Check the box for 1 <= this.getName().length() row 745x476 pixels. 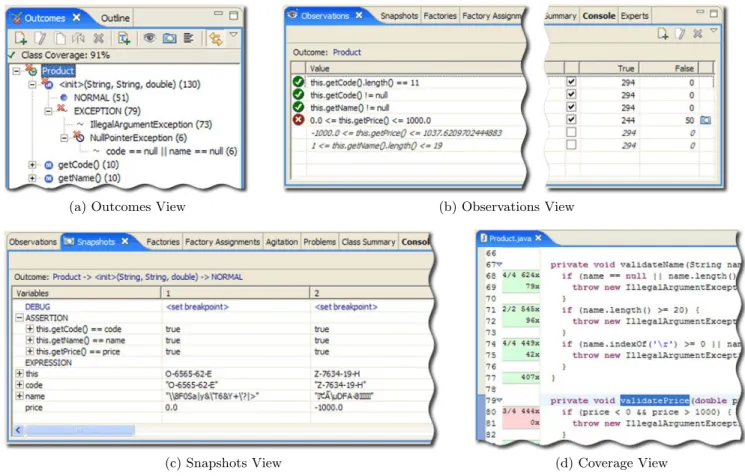[x=571, y=144]
